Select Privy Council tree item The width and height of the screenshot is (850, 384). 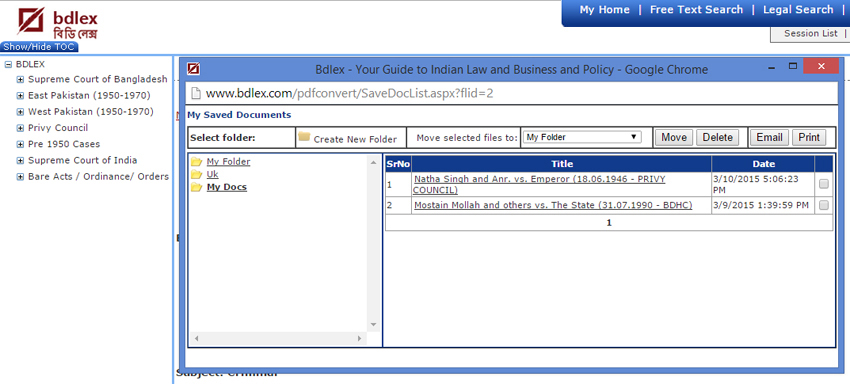[x=58, y=128]
